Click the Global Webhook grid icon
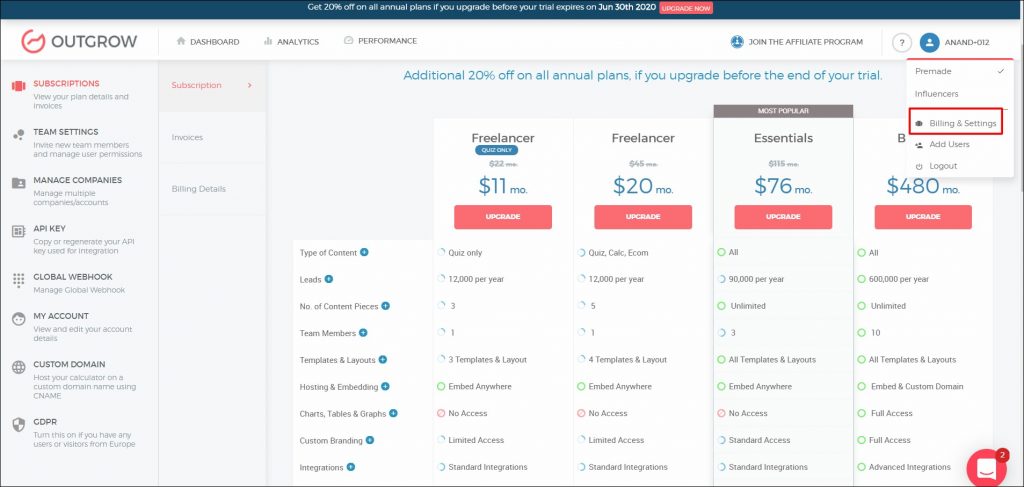Viewport: 1024px width, 487px height. 18,280
